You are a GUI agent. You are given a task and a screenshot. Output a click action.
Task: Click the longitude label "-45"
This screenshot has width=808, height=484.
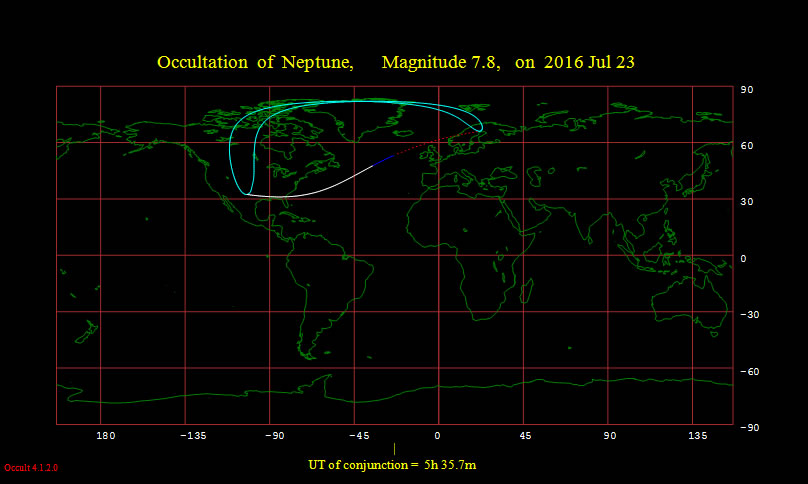click(359, 436)
